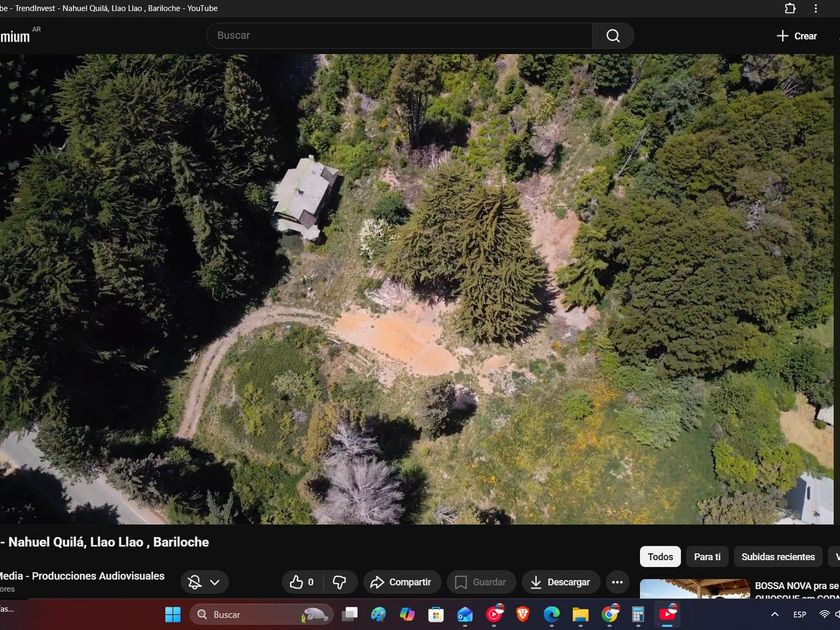Show hidden system tray icons
This screenshot has height=630, width=840.
774,614
